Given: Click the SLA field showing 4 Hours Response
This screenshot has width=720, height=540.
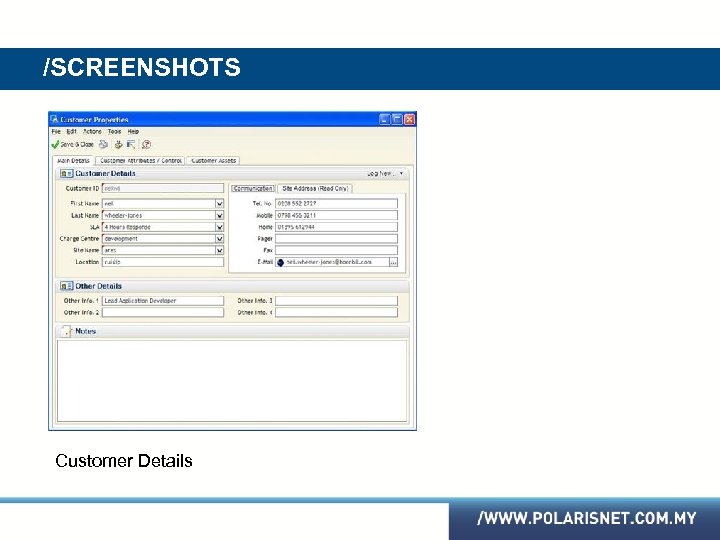Looking at the screenshot, I should tap(158, 227).
